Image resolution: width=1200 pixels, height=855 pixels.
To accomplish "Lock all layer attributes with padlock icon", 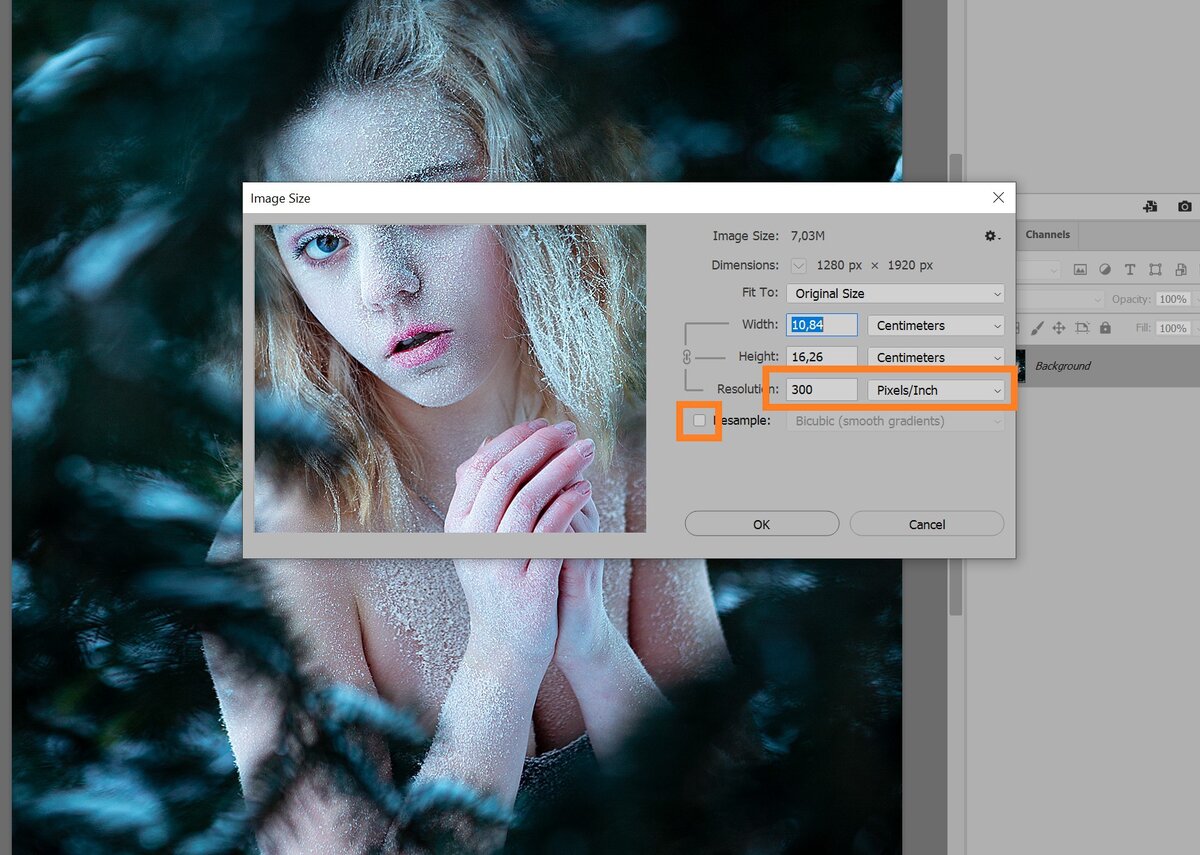I will [x=1105, y=328].
